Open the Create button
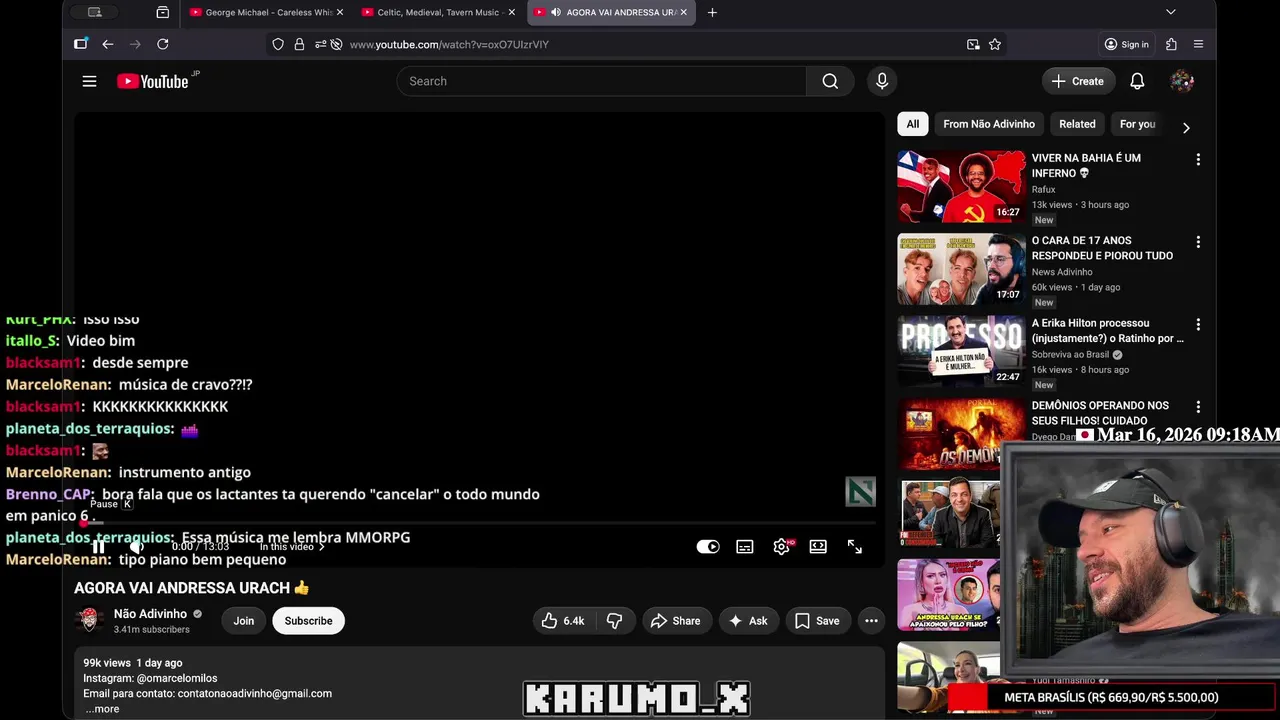This screenshot has height=720, width=1280. coord(1078,81)
